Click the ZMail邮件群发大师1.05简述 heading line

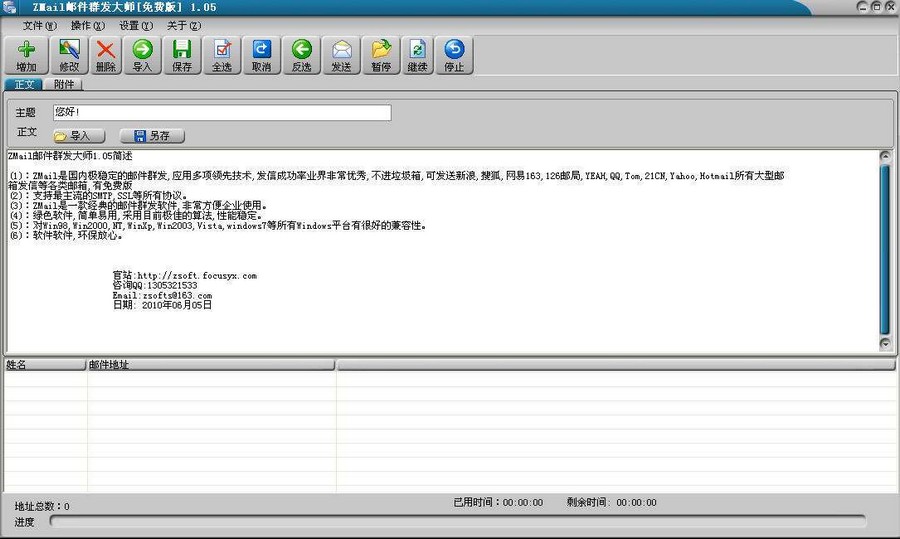tap(70, 156)
